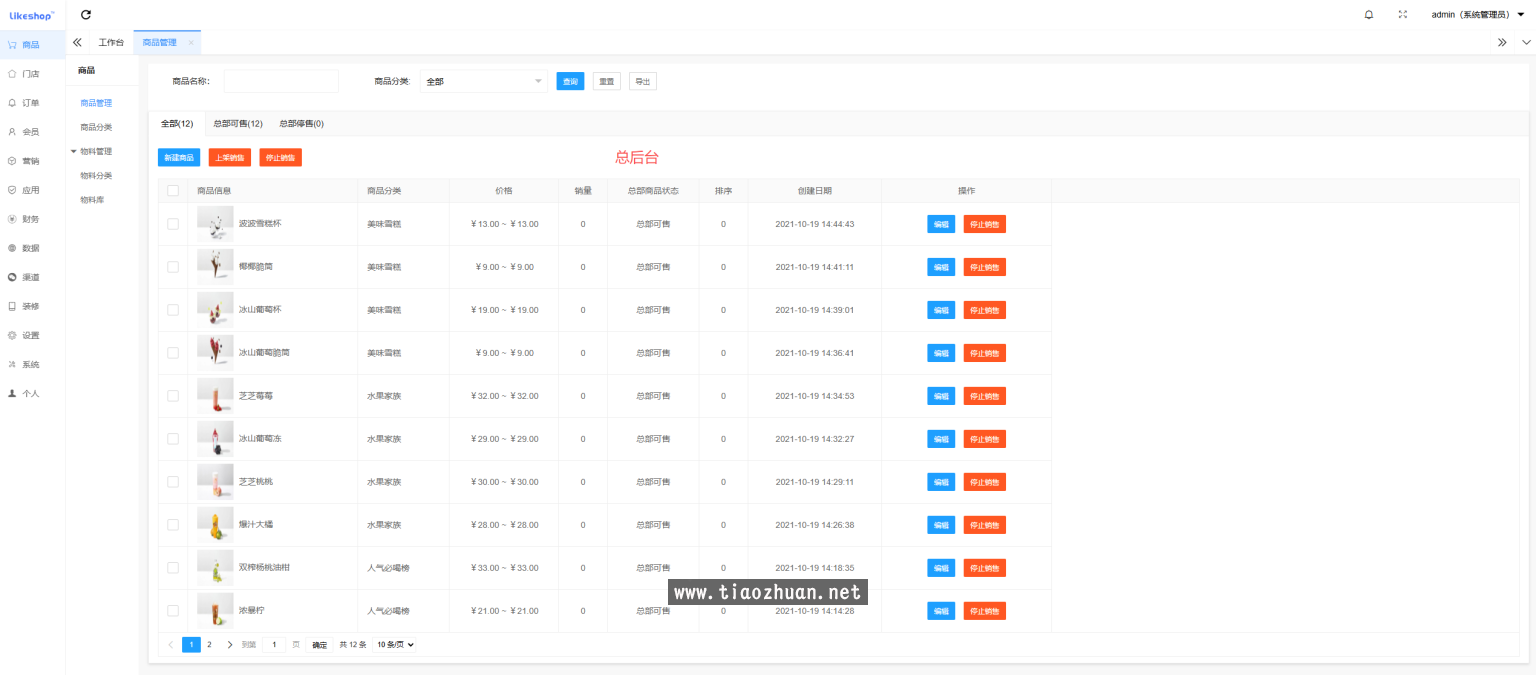Check the 冰山葡萄脆筒 row checkbox

pos(173,353)
